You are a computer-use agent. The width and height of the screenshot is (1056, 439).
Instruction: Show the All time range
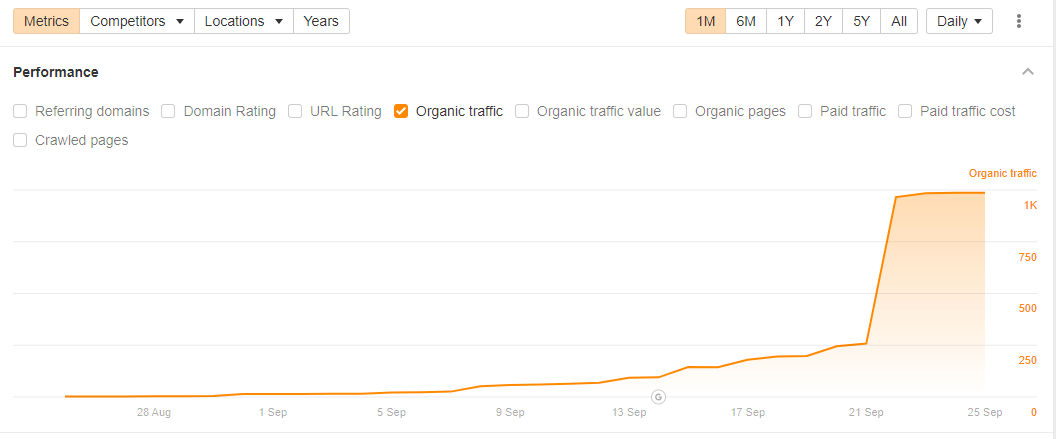(x=899, y=21)
